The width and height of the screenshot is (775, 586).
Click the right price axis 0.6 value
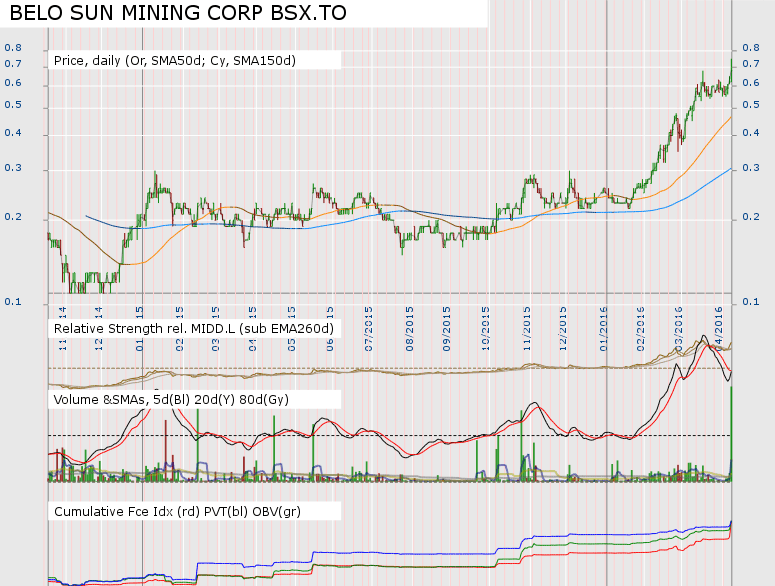(751, 83)
